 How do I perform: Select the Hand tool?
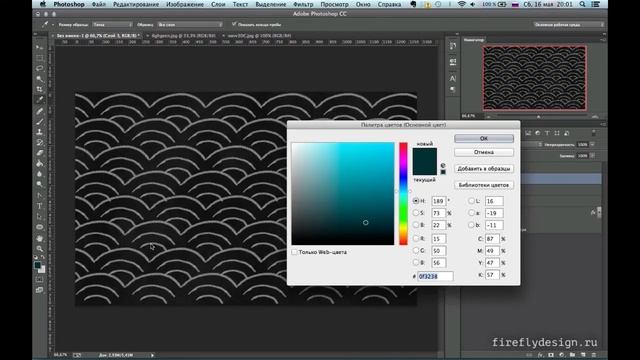pyautogui.click(x=40, y=238)
